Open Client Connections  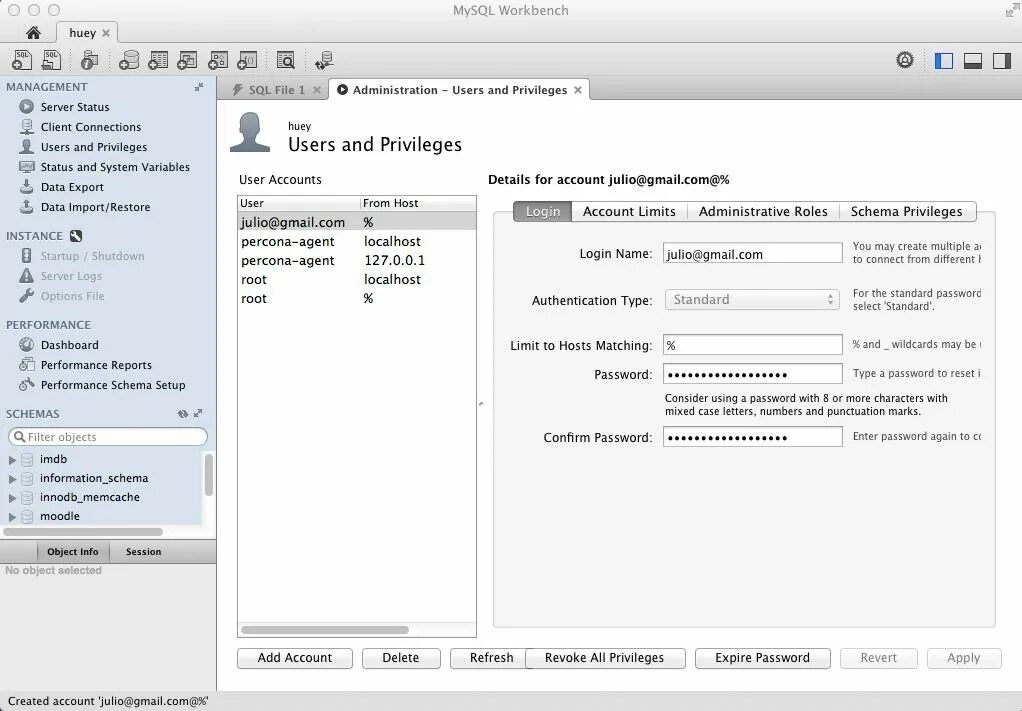[91, 127]
